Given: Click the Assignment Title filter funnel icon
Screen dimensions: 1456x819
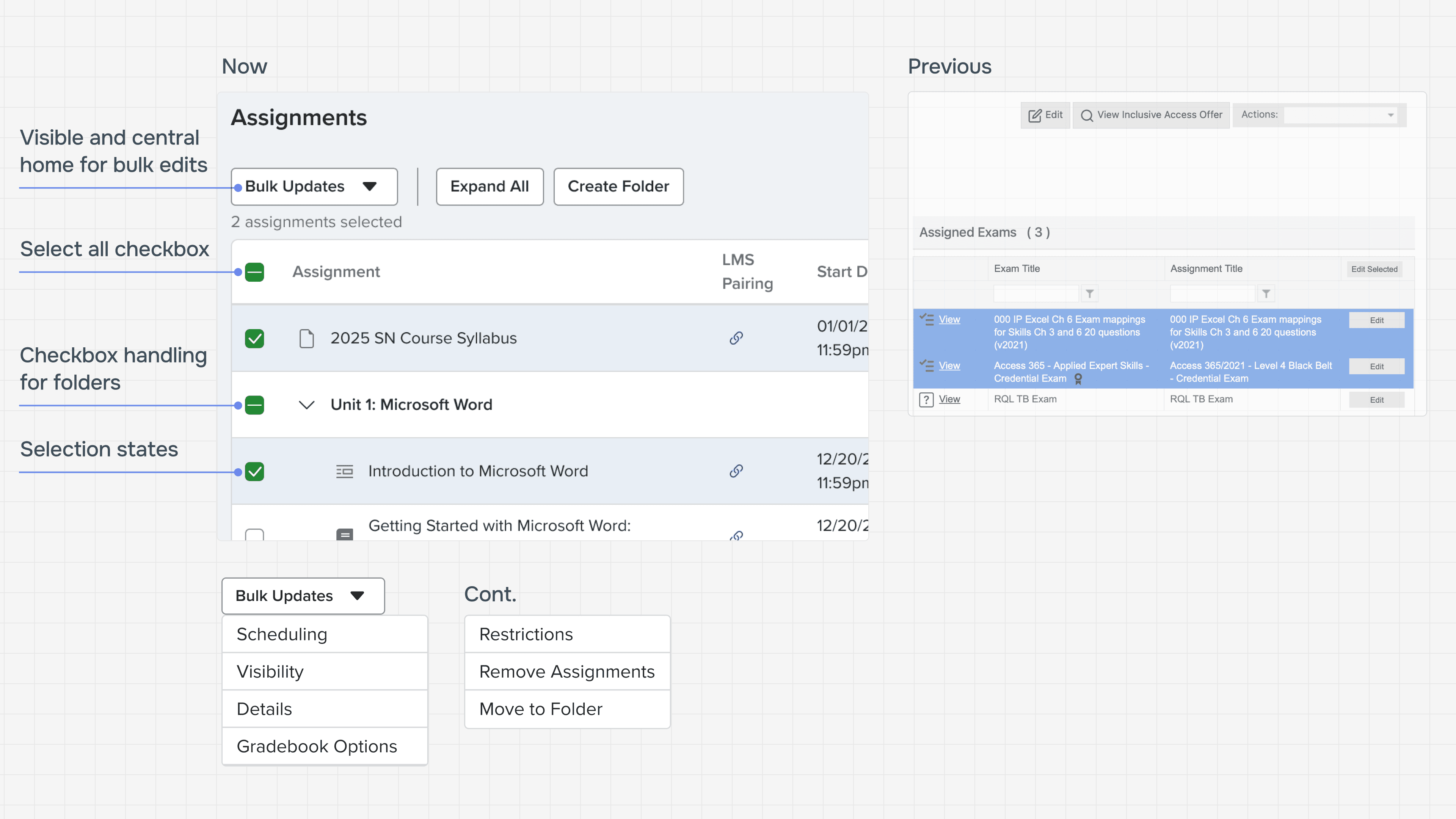Looking at the screenshot, I should (1266, 293).
